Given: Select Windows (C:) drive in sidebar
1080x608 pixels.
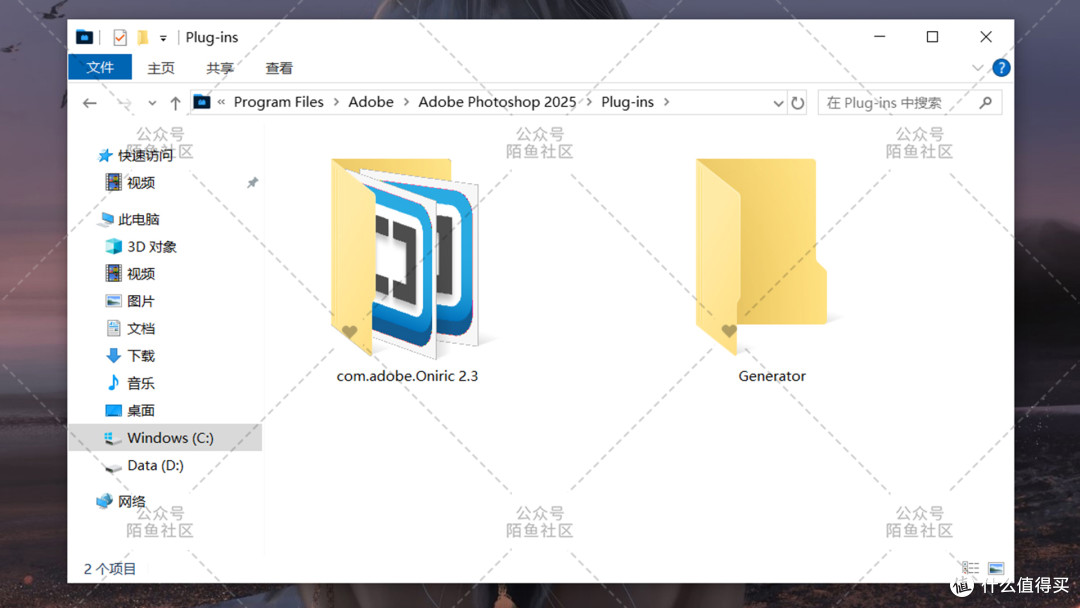Looking at the screenshot, I should pyautogui.click(x=165, y=437).
